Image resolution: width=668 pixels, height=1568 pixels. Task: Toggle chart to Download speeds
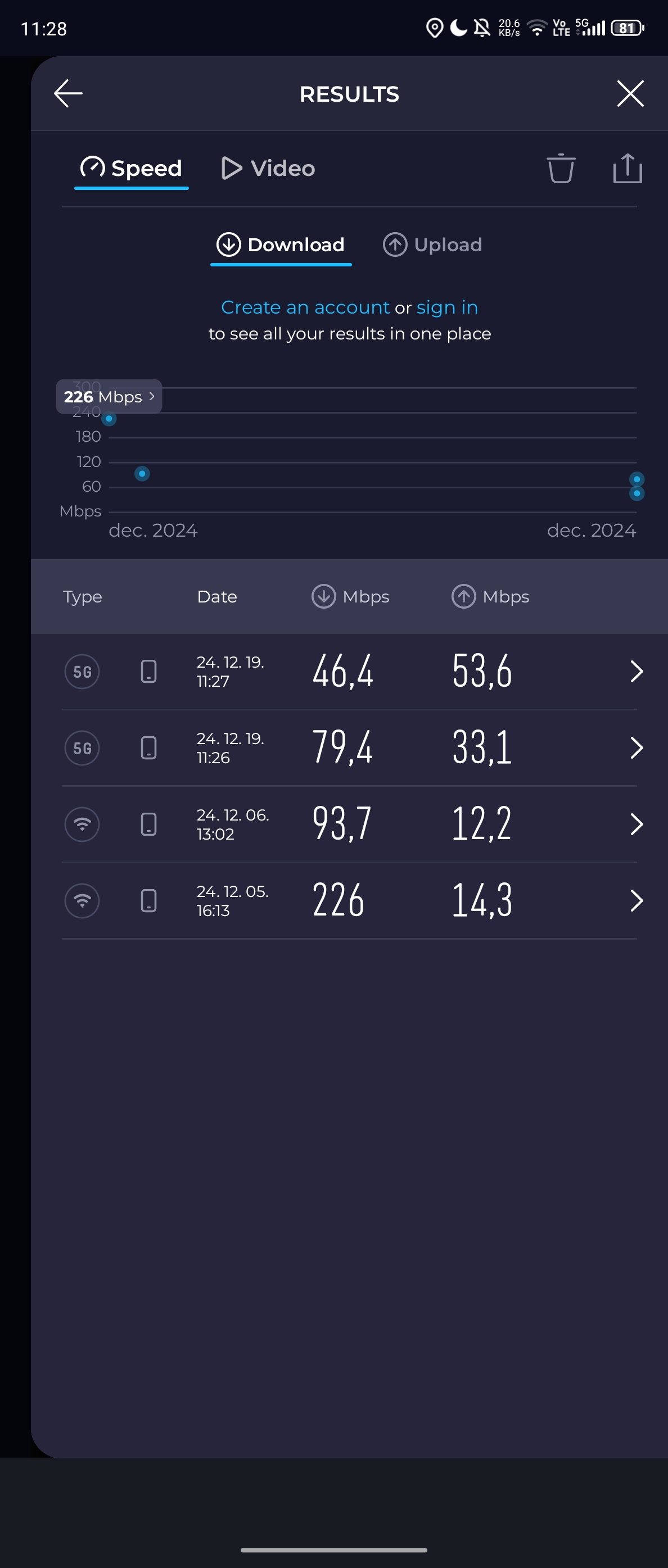(281, 244)
